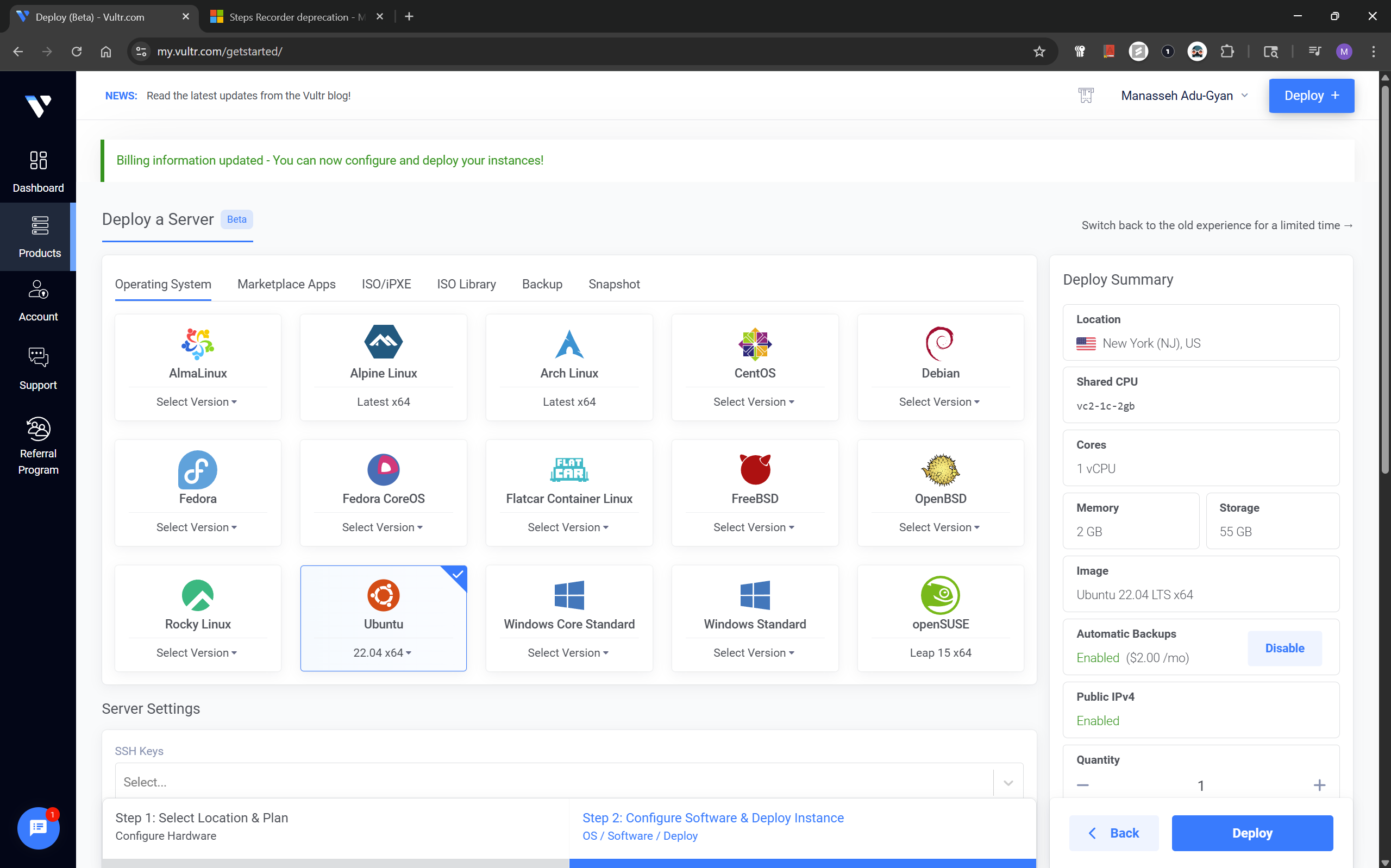Open the Support sidebar icon

[x=38, y=368]
